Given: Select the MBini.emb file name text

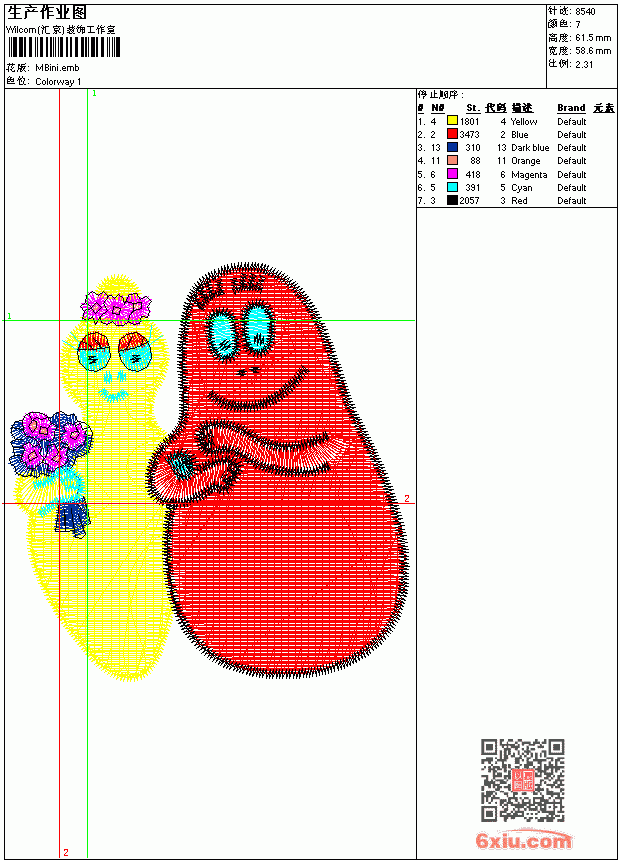Looking at the screenshot, I should pos(57,68).
